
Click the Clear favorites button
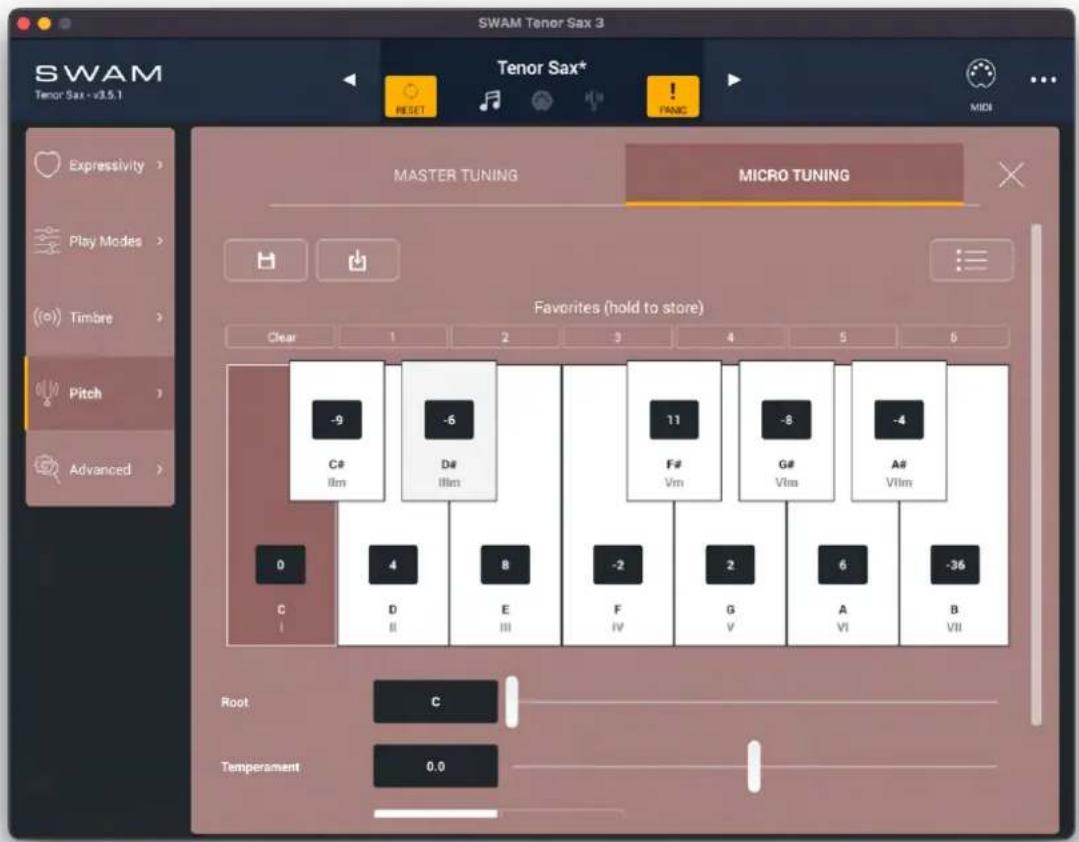pyautogui.click(x=281, y=337)
